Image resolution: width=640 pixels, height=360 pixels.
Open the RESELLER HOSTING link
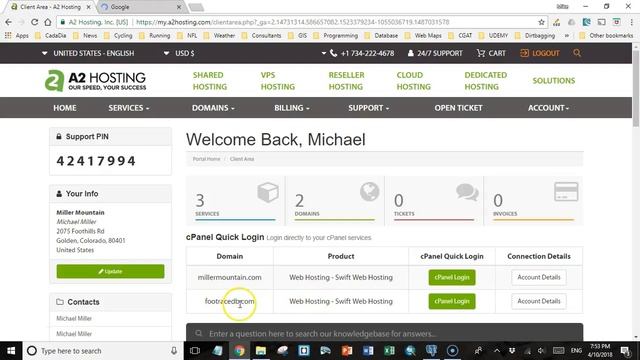tap(346, 80)
